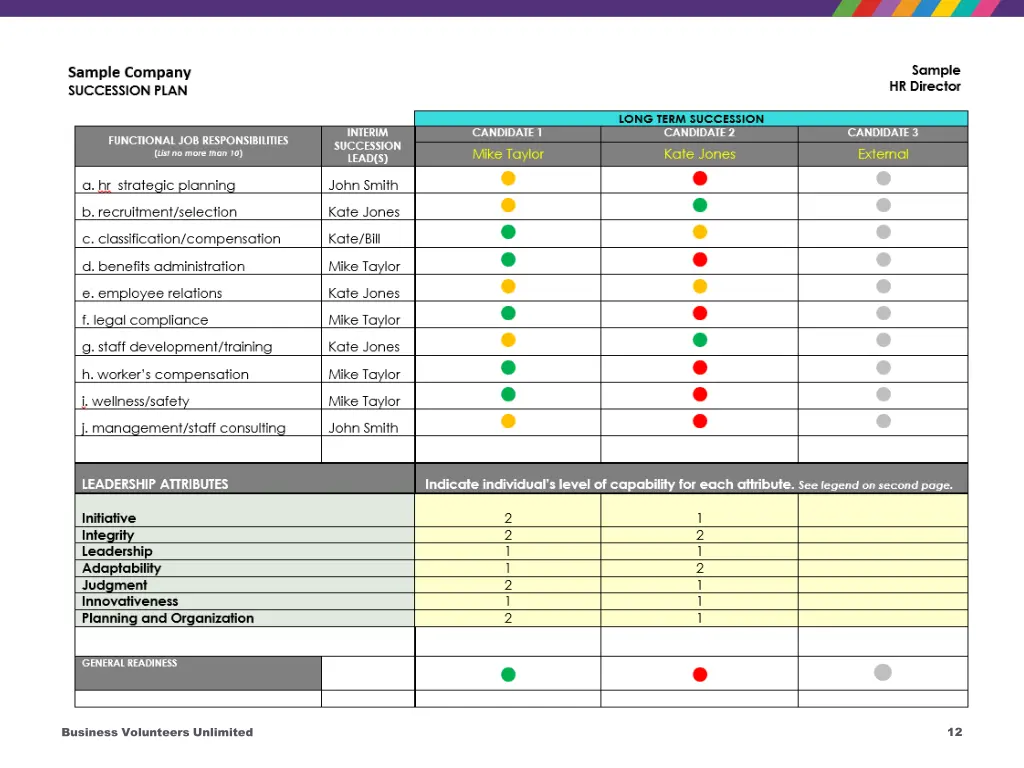The image size is (1024, 768).
Task: Click the 'Planning and Organization' attribute label
Action: pos(168,618)
